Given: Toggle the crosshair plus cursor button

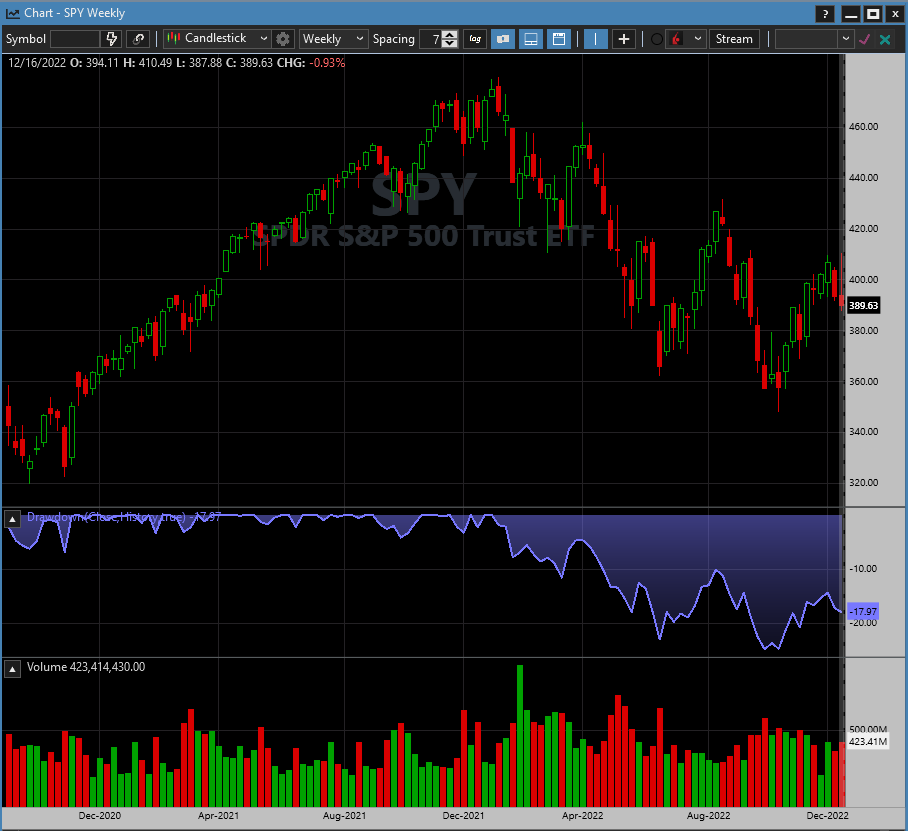Looking at the screenshot, I should coord(624,39).
